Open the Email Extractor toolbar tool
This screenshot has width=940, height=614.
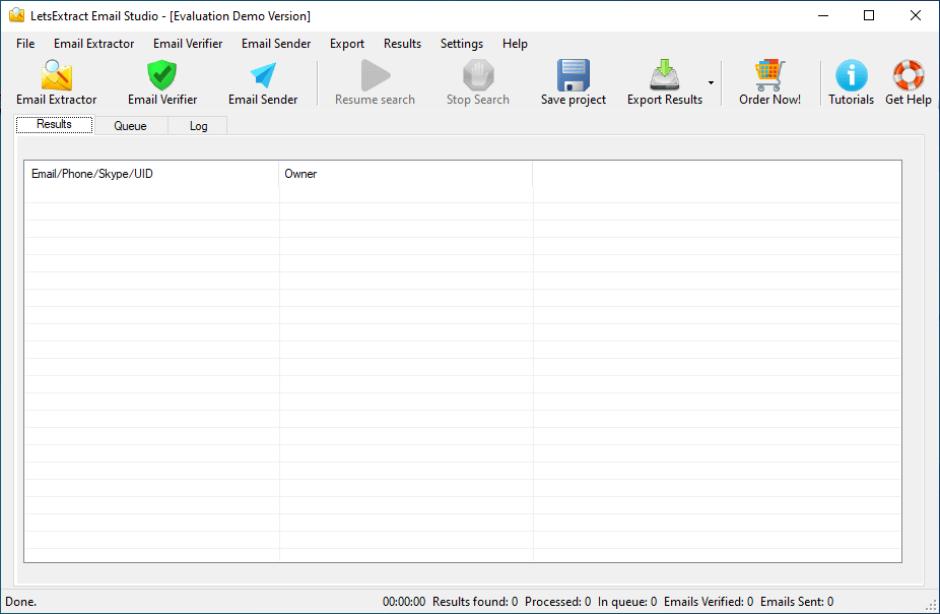point(56,83)
